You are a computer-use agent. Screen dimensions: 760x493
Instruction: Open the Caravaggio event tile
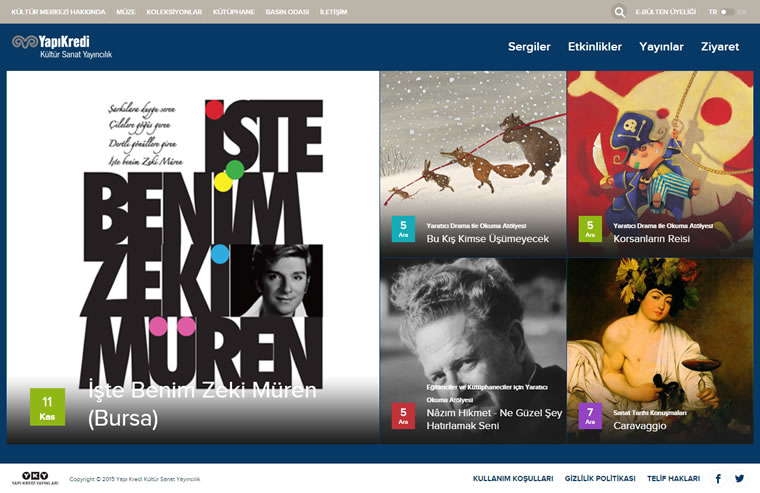(x=660, y=351)
